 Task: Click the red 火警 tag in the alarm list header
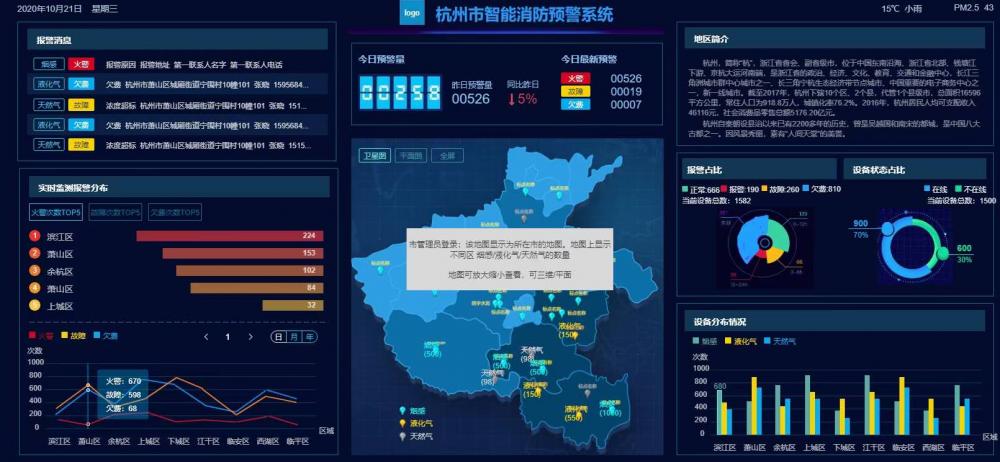click(x=80, y=64)
